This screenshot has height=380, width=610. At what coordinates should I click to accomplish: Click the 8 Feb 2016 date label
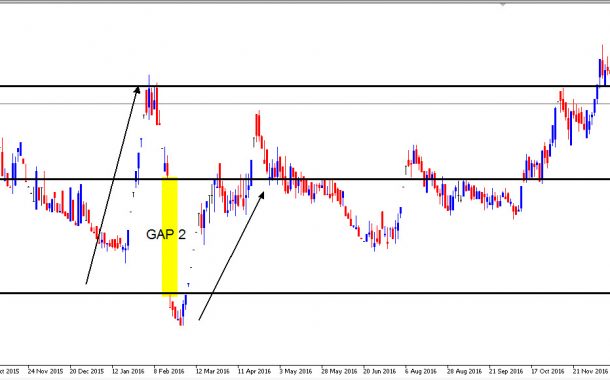[x=168, y=371]
